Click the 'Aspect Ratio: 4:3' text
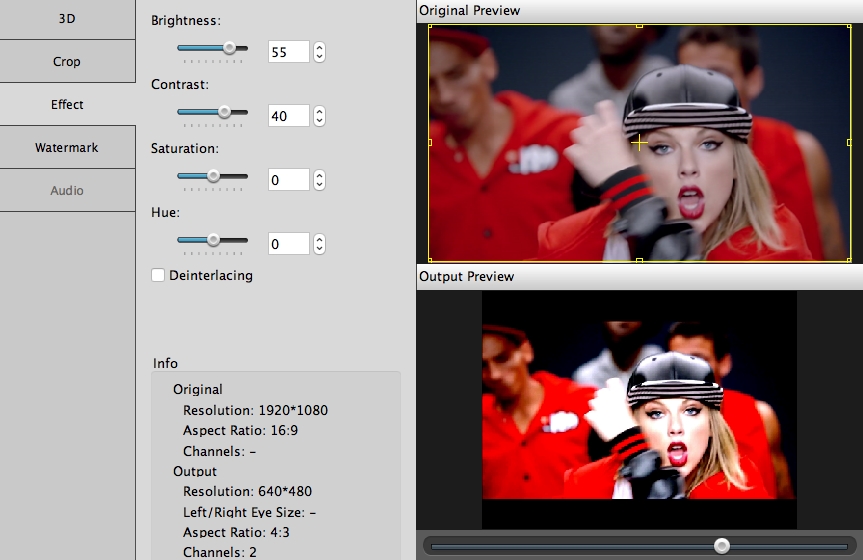The height and width of the screenshot is (560, 863). (x=236, y=532)
